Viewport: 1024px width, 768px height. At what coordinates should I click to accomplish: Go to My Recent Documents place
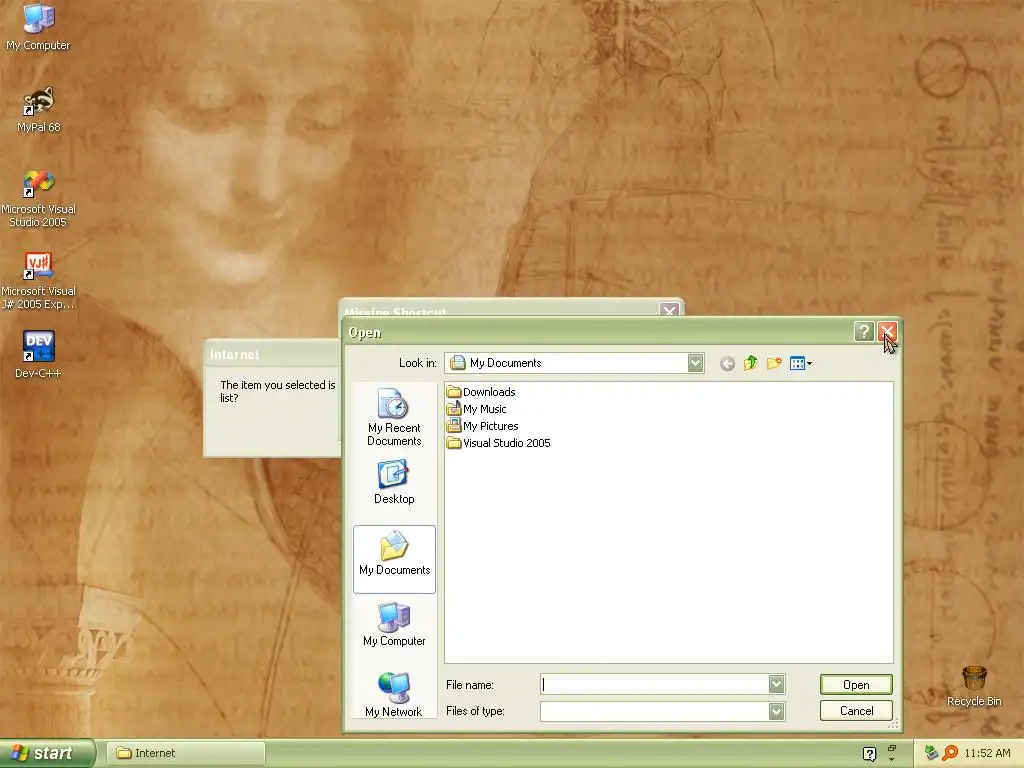[394, 417]
